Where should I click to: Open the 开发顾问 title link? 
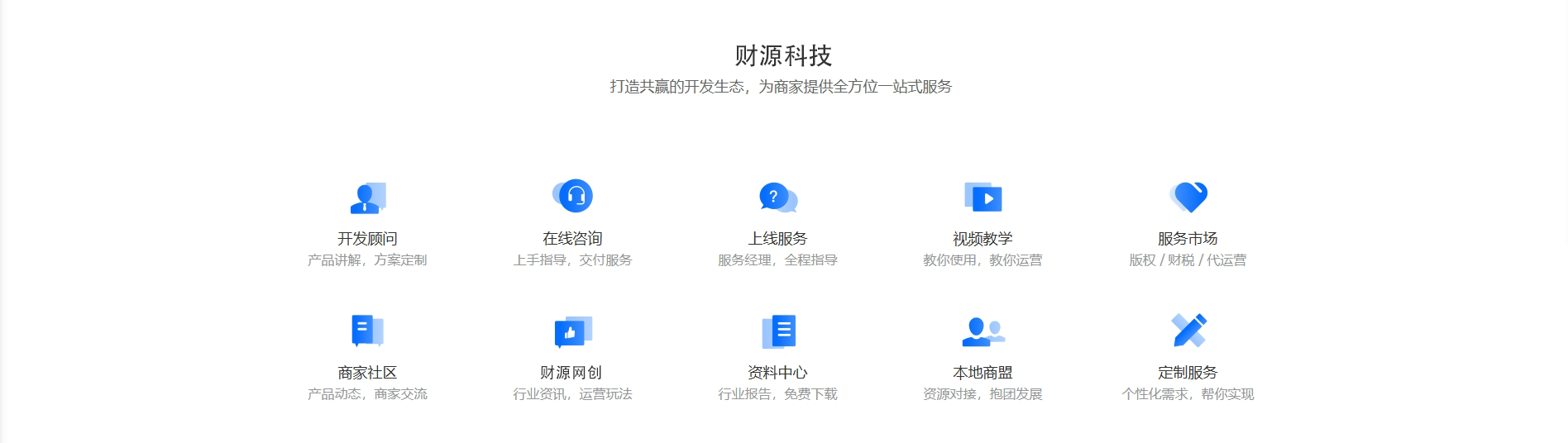point(367,238)
